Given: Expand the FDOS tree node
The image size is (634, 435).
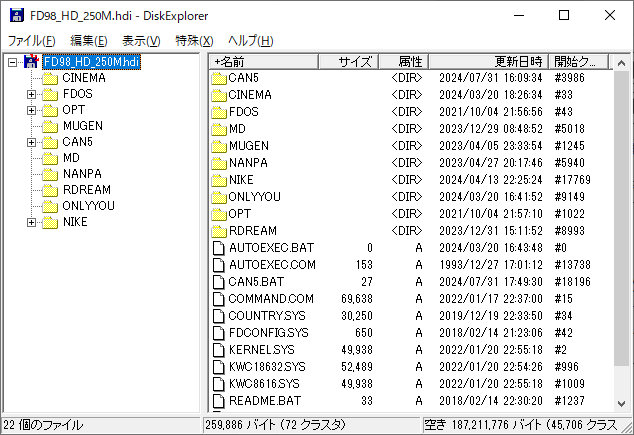Looking at the screenshot, I should (32, 94).
